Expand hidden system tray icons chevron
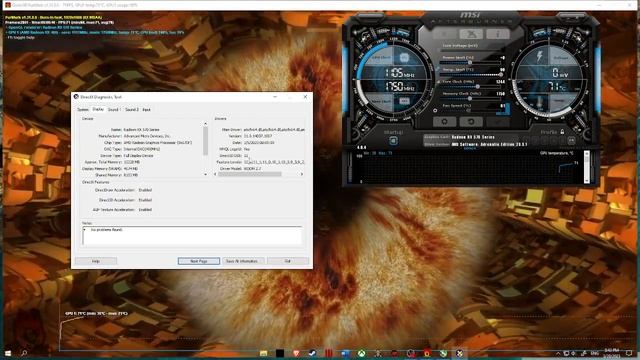 point(558,353)
